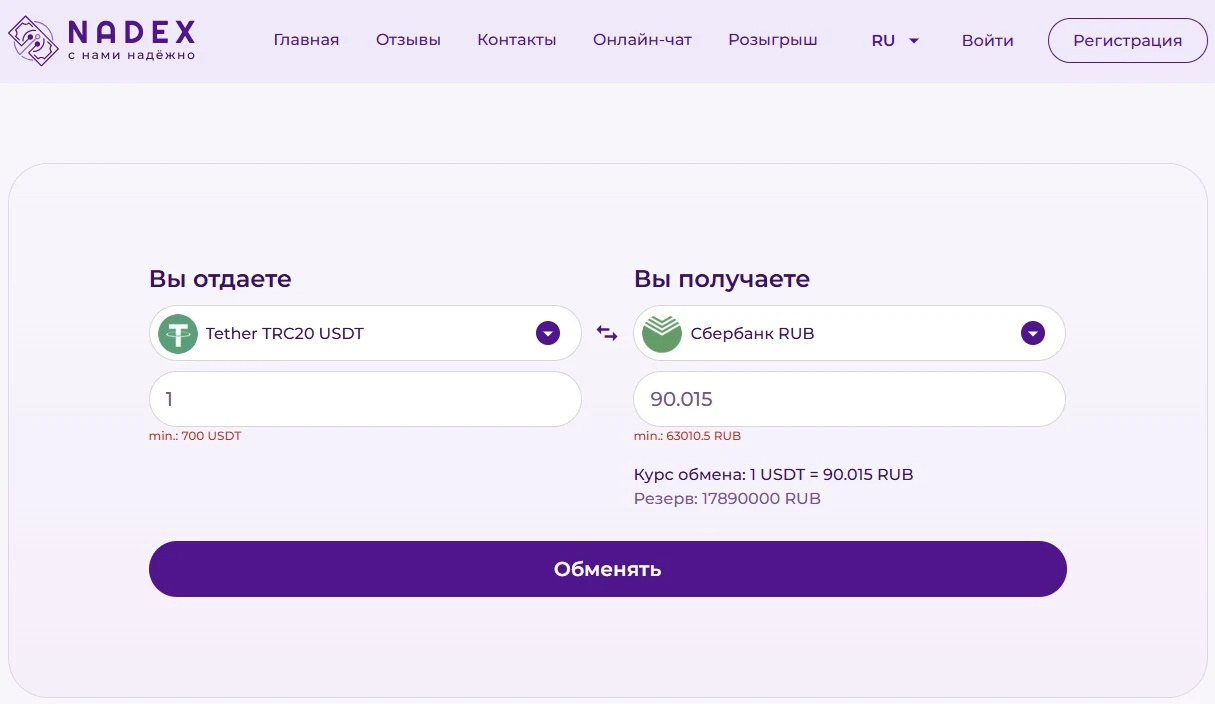
Task: Select the Сбербанк RUB currency box
Action: [x=849, y=333]
